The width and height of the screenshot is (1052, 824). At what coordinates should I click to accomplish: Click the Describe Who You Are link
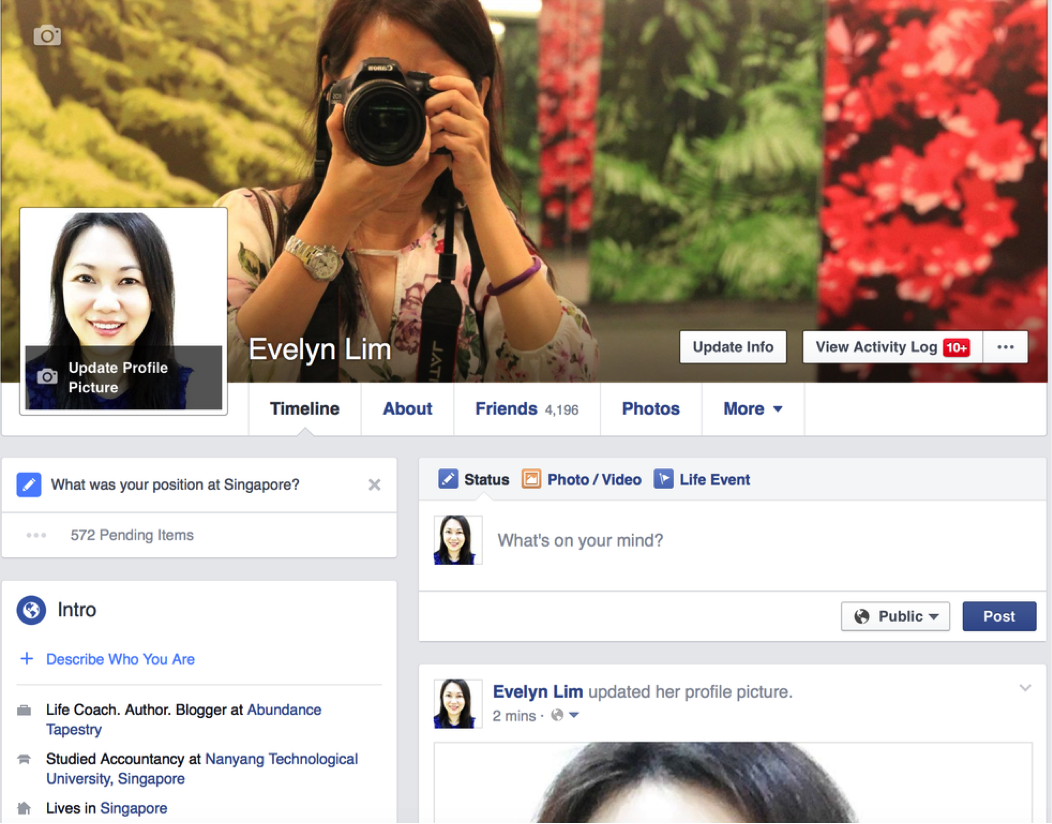120,659
